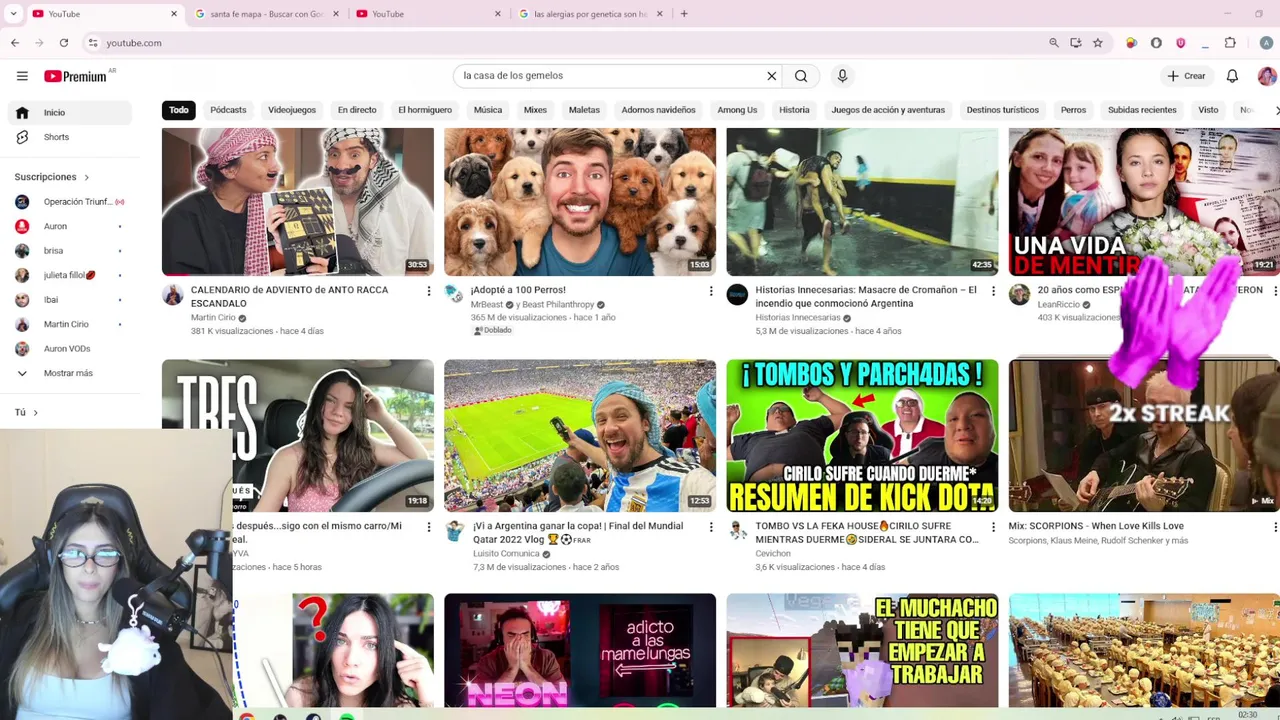Screen dimensions: 1280x720
Task: Open the Auron VODs subscription
Action: click(69, 349)
